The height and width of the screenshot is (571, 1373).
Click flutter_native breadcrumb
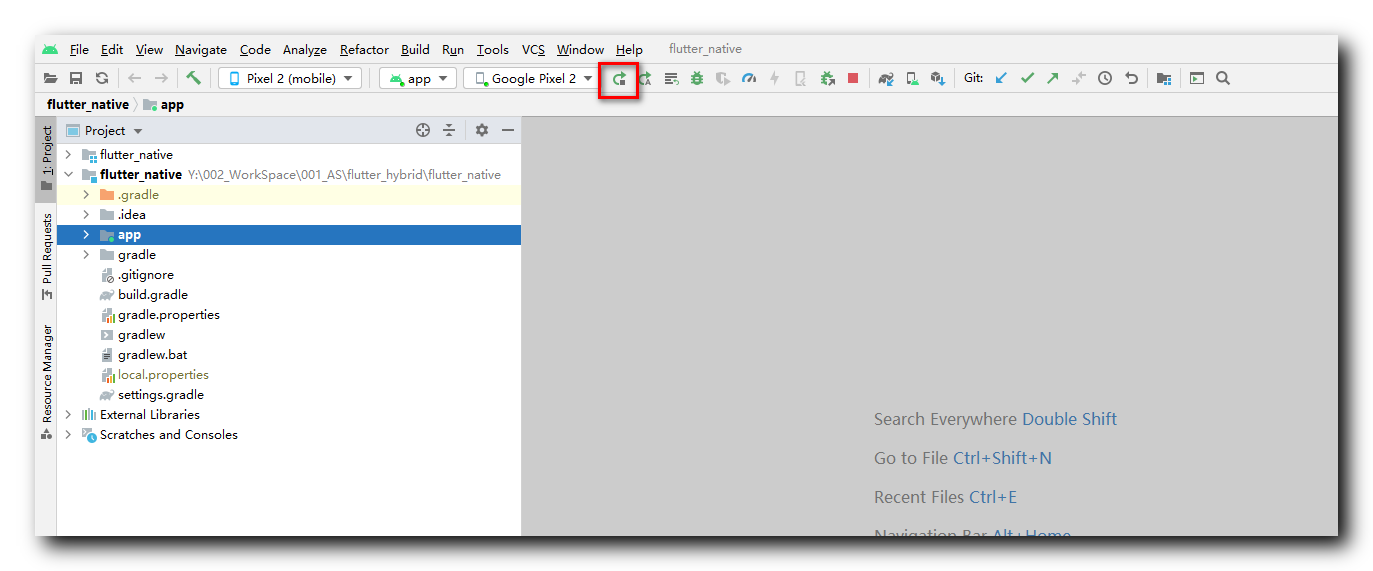(88, 104)
